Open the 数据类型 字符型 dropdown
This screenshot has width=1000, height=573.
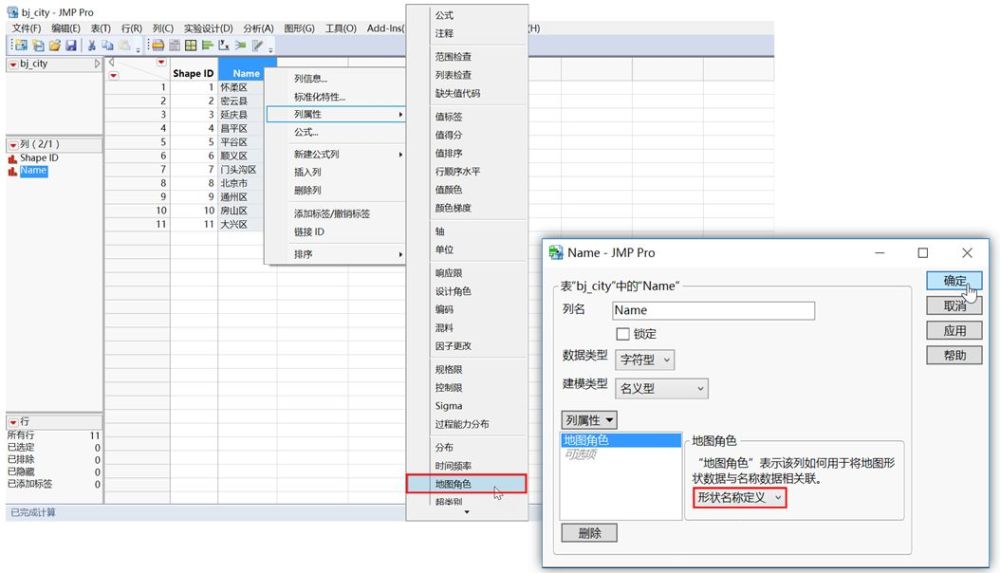645,359
